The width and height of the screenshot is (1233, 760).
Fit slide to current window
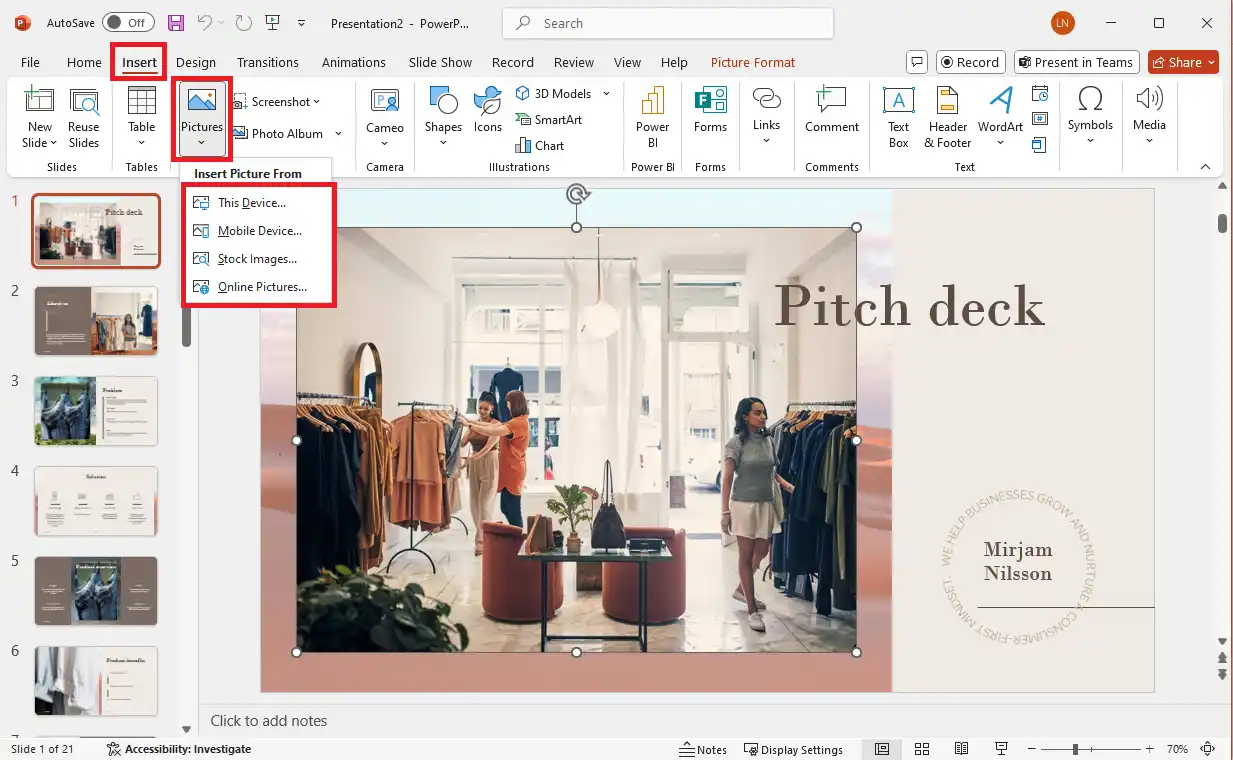[x=1208, y=749]
